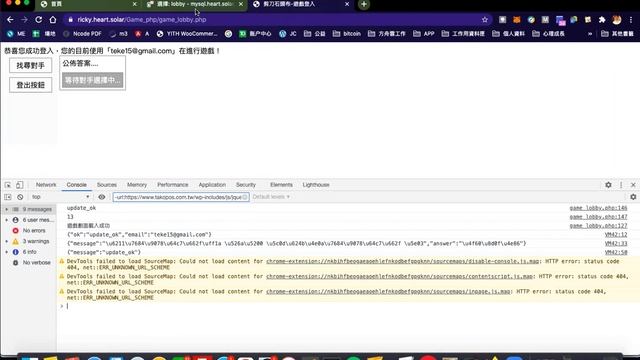Open the game_lobby.php:127 source link
Screen dimensions: 640x360
(x=598, y=226)
